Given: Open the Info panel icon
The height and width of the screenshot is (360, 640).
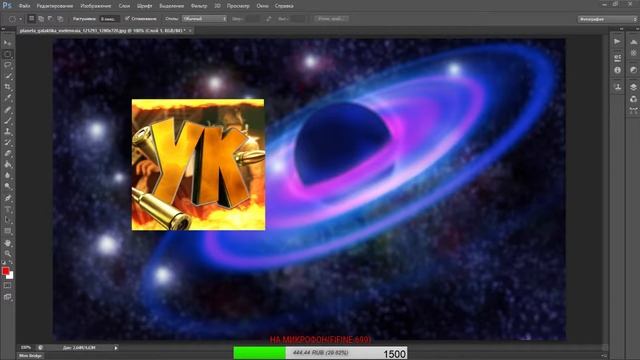Looking at the screenshot, I should (617, 70).
